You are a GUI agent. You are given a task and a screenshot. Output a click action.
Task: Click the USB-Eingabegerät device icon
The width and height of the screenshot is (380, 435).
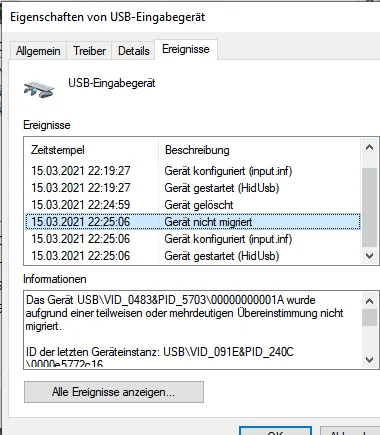[39, 89]
